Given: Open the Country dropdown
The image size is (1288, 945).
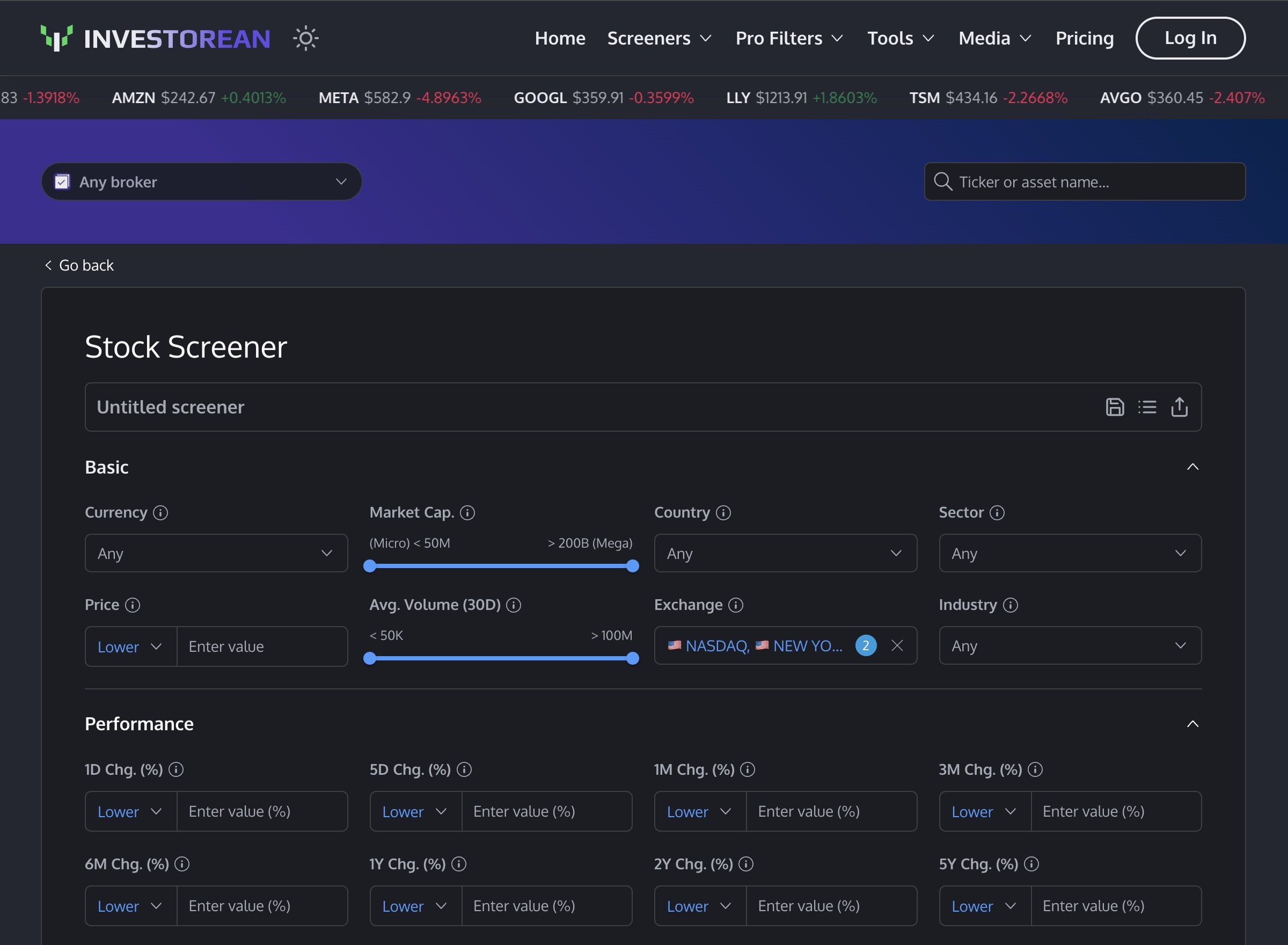Looking at the screenshot, I should 786,553.
